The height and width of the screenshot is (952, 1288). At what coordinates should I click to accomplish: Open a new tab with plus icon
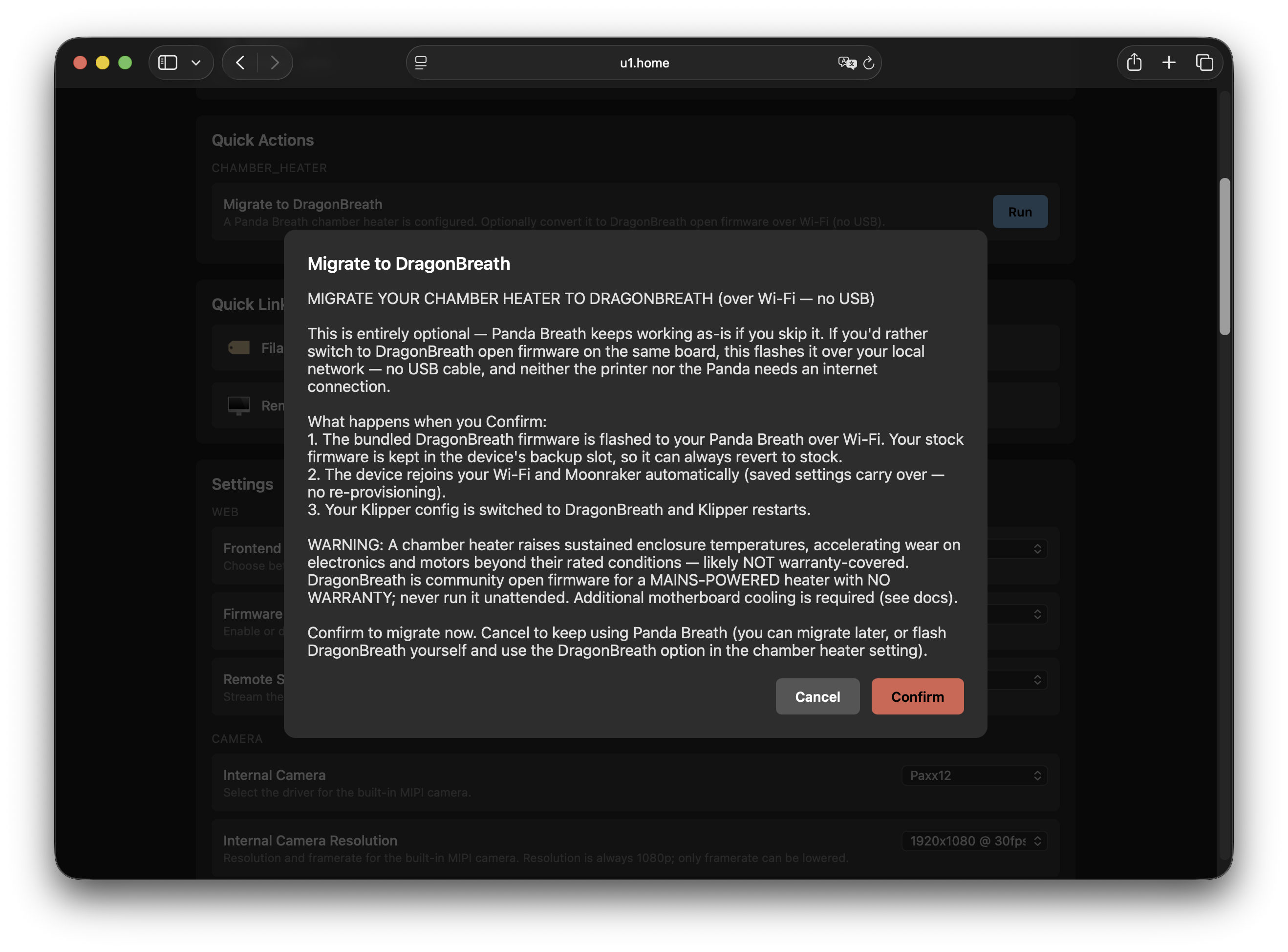click(x=1169, y=62)
